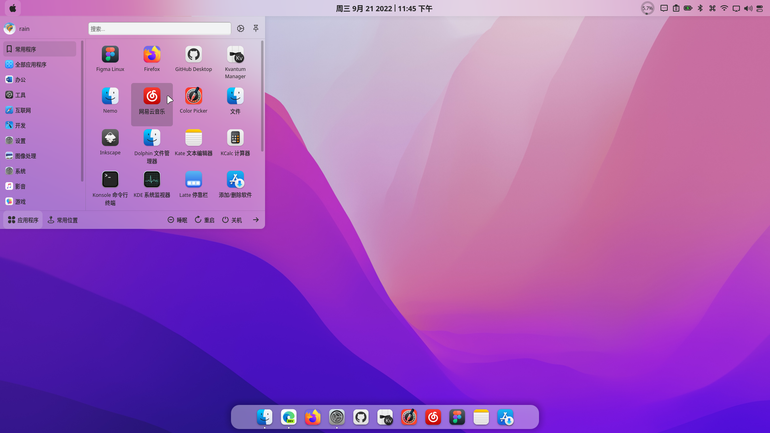The height and width of the screenshot is (433, 770).
Task: Open Kate 文本编辑器 in launcher
Action: [x=193, y=142]
